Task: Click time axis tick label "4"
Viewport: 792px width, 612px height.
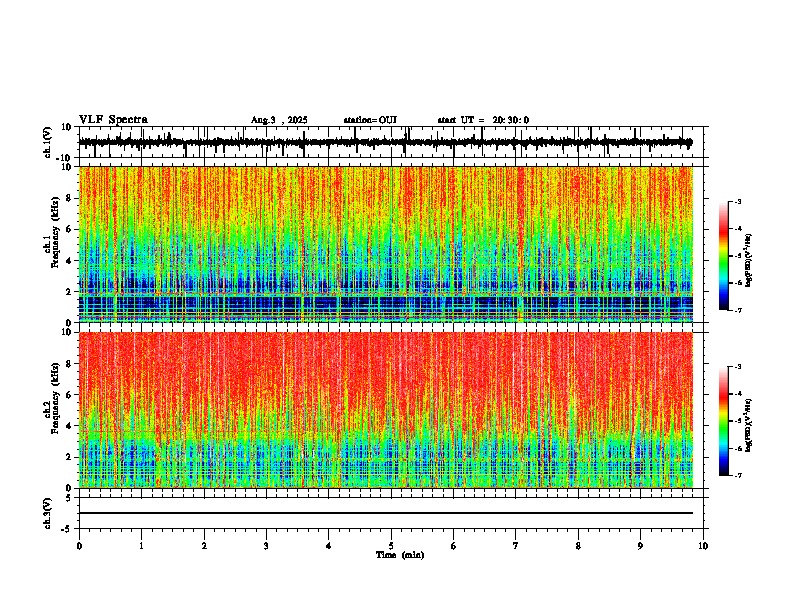Action: (x=329, y=546)
